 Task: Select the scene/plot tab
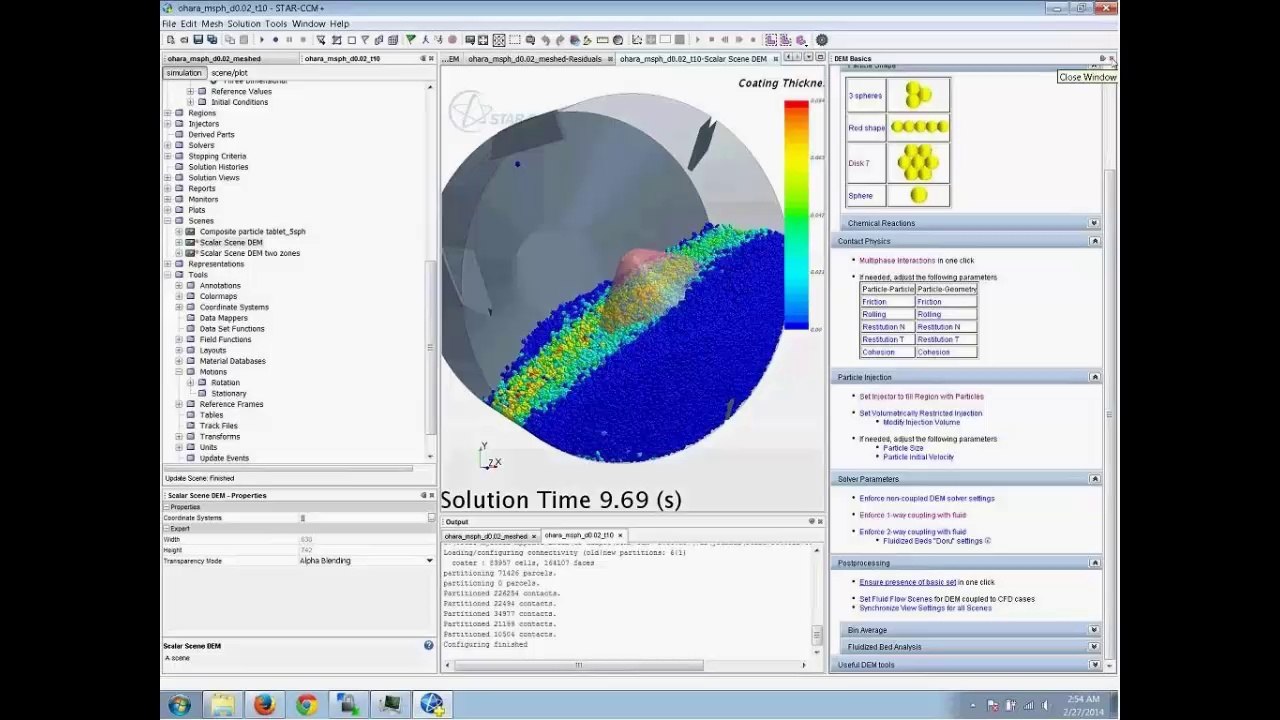tap(229, 73)
